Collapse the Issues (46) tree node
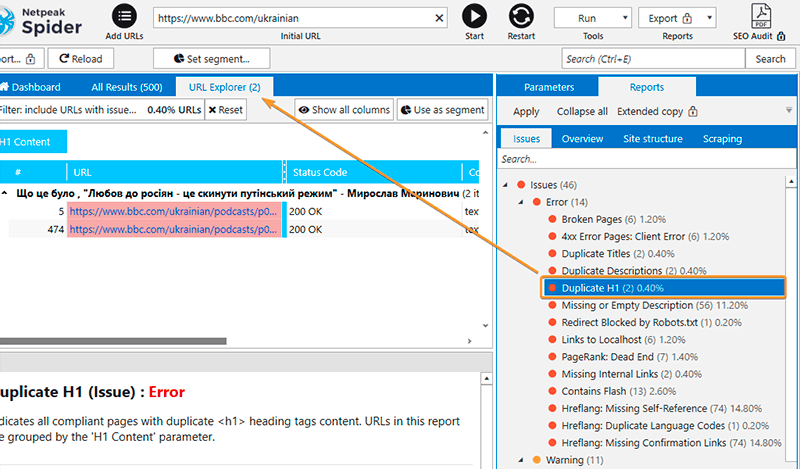Viewport: 800px width, 469px height. (505, 185)
